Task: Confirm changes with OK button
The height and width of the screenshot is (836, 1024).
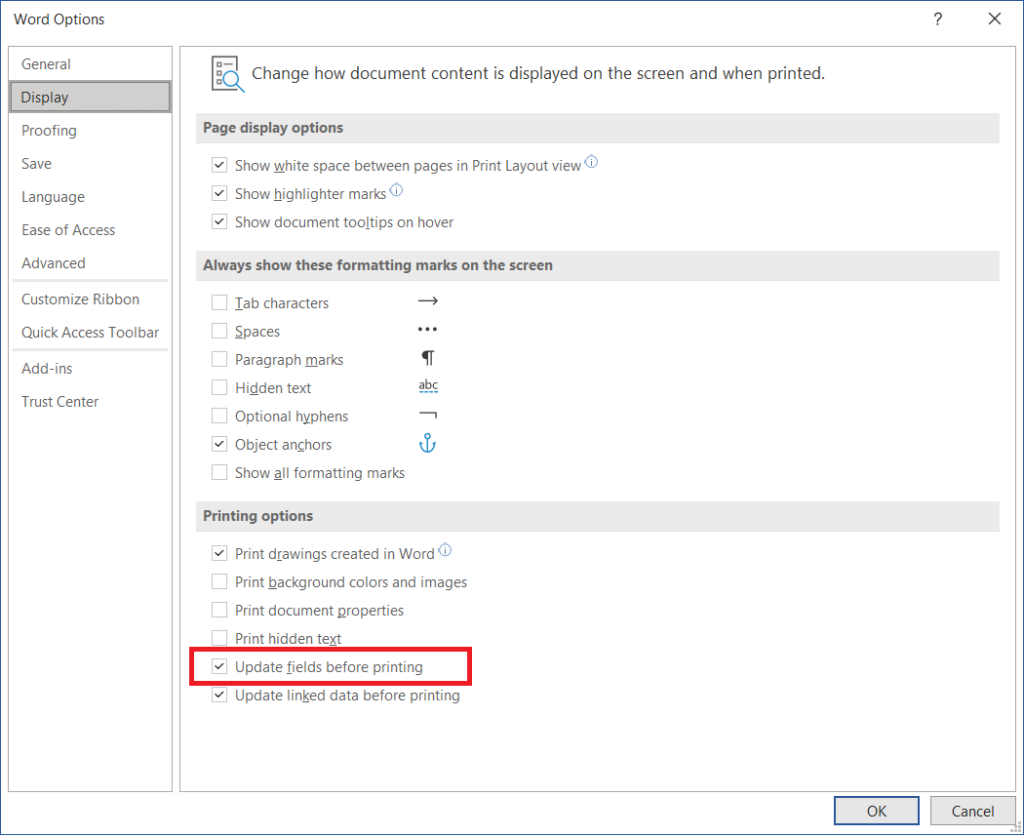Action: [876, 811]
